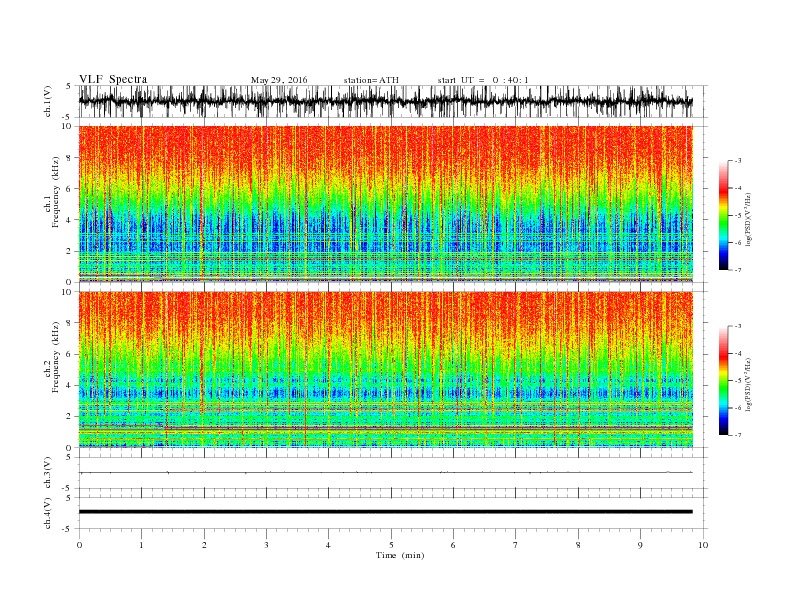The width and height of the screenshot is (792, 612).
Task: Click the "station=ATH" header label
Action: click(x=371, y=80)
